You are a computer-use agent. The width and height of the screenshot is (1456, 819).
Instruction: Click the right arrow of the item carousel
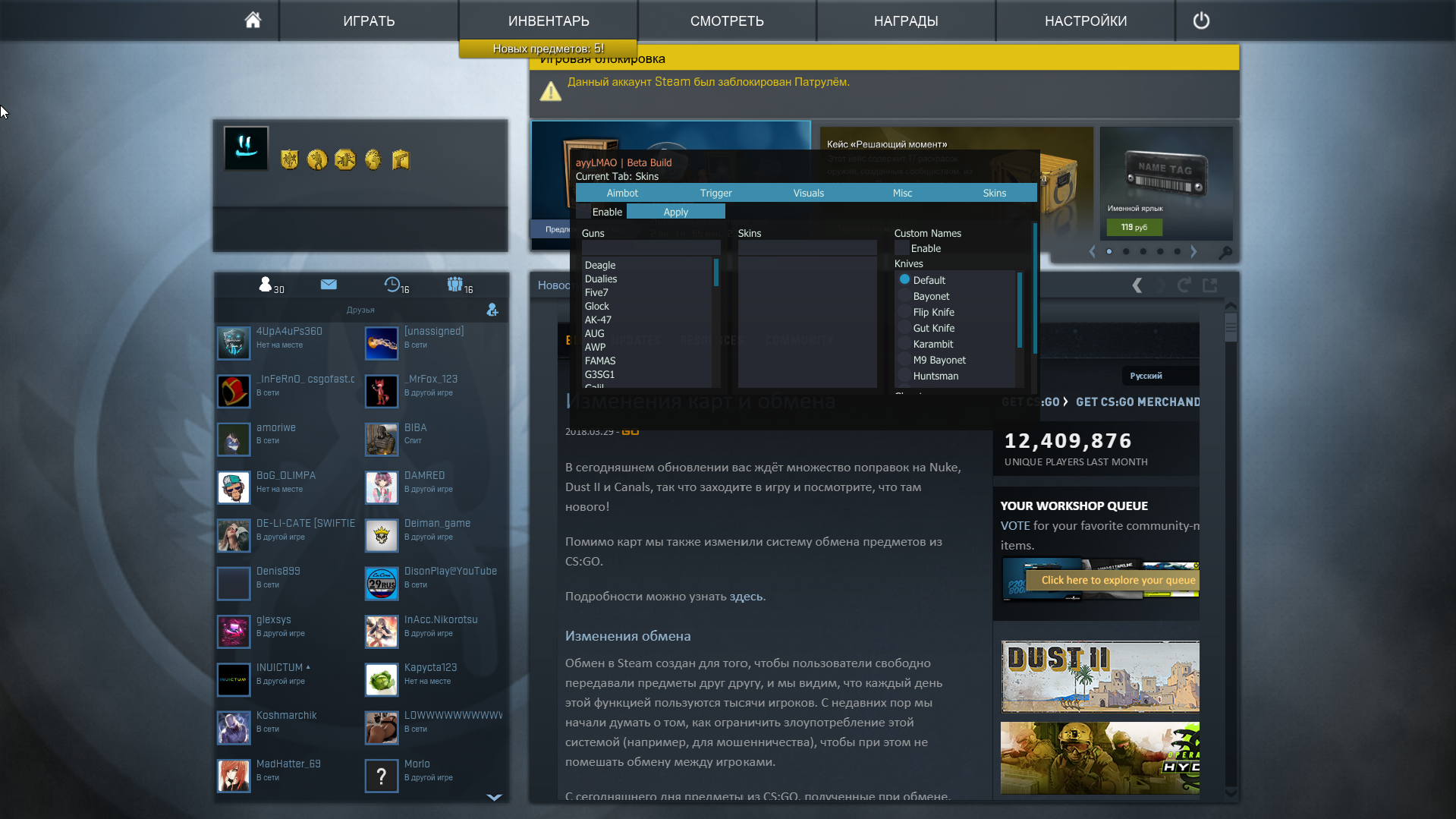click(1193, 251)
